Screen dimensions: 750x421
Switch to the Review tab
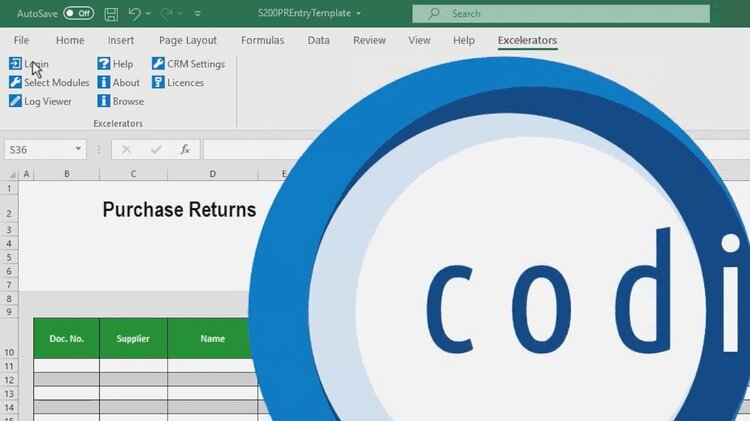point(369,40)
